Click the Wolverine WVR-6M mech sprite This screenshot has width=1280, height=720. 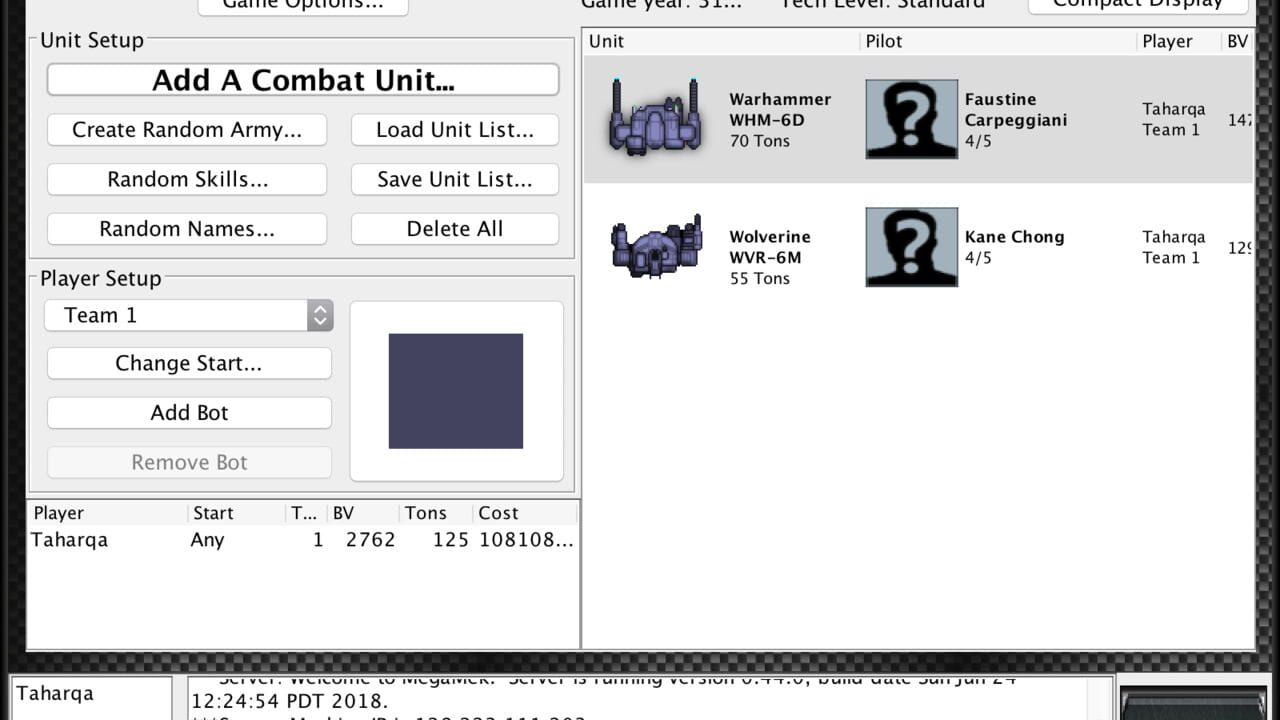656,246
